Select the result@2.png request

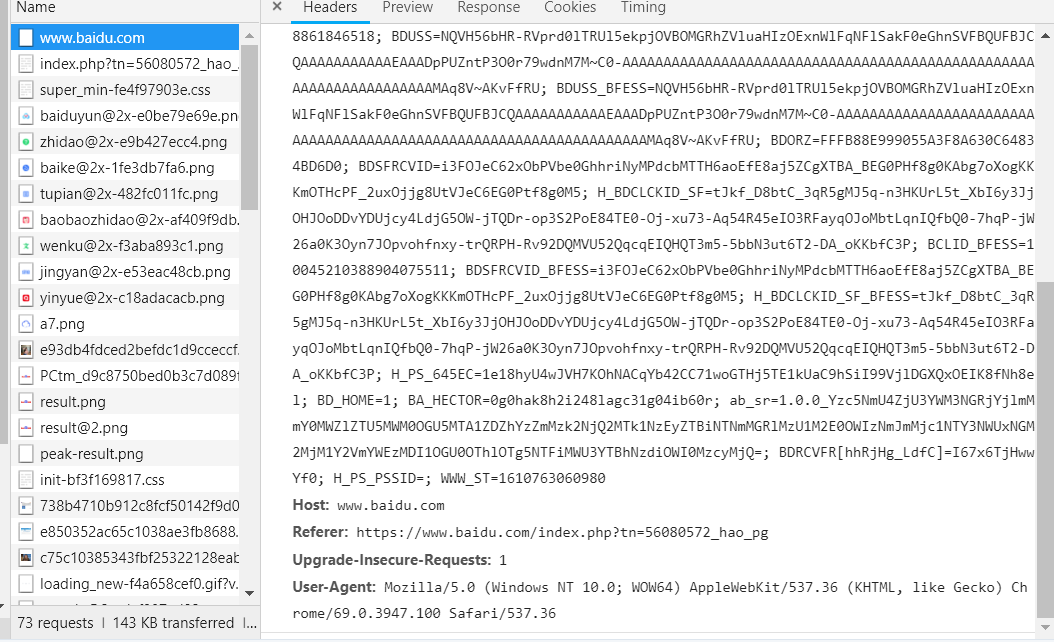pos(125,428)
